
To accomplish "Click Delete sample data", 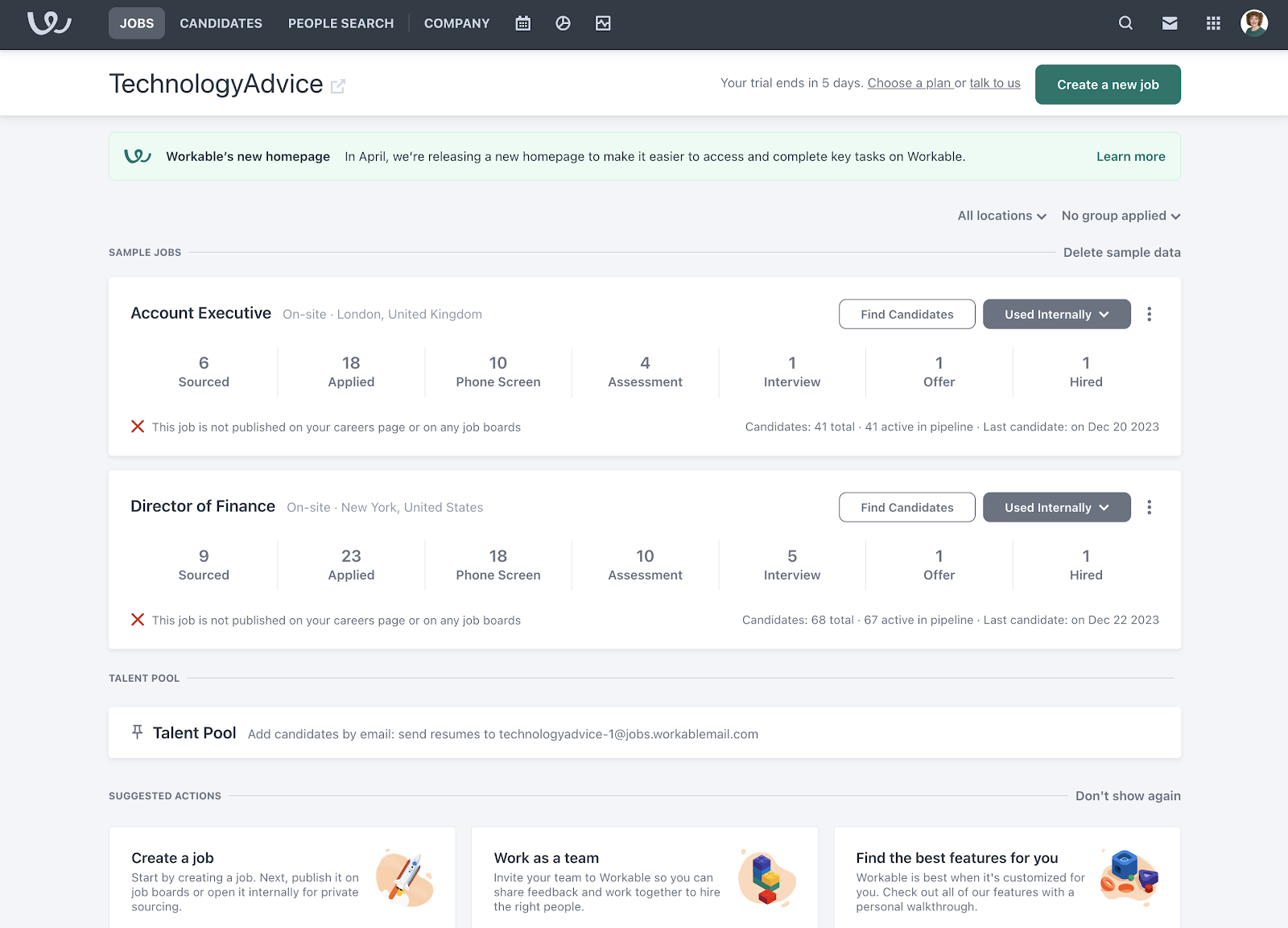I will tap(1122, 252).
